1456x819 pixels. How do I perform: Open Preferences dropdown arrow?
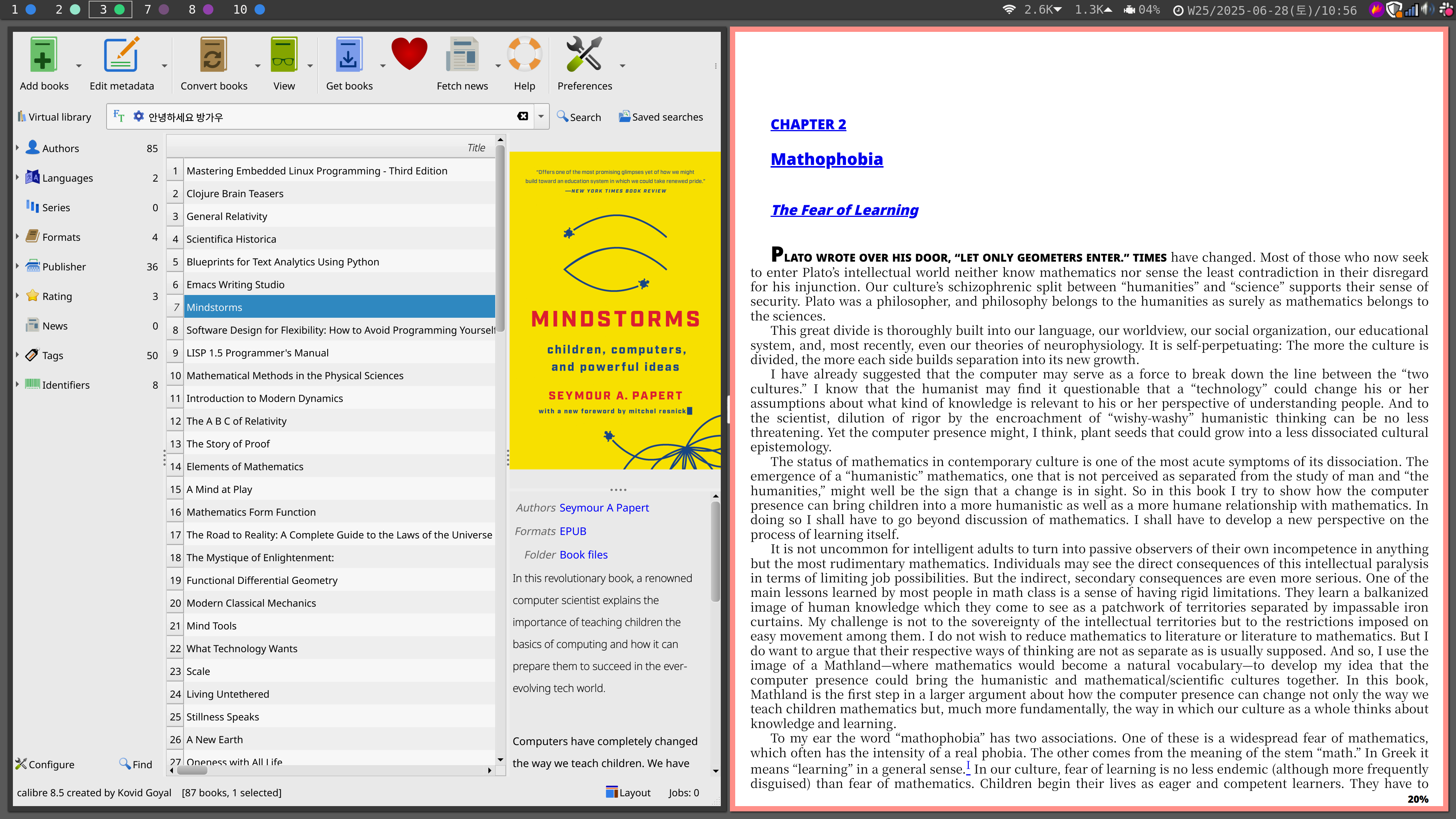(x=622, y=66)
